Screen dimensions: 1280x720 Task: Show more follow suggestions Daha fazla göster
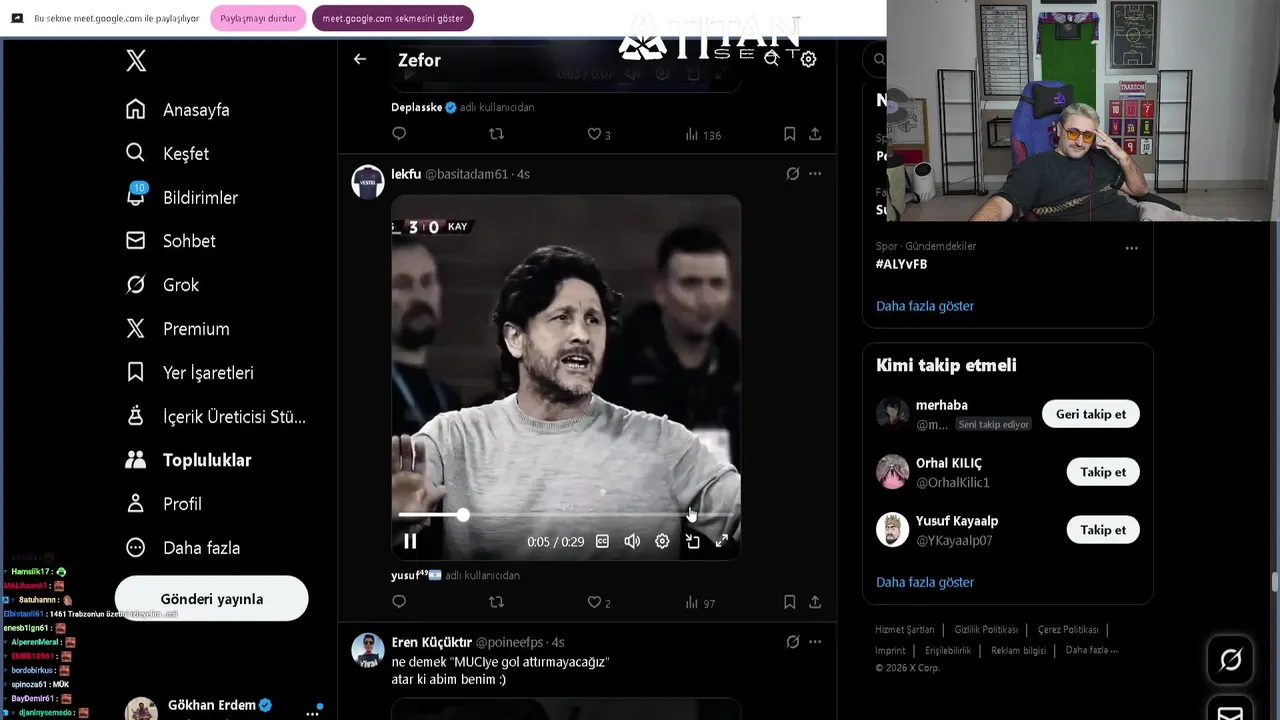point(925,582)
